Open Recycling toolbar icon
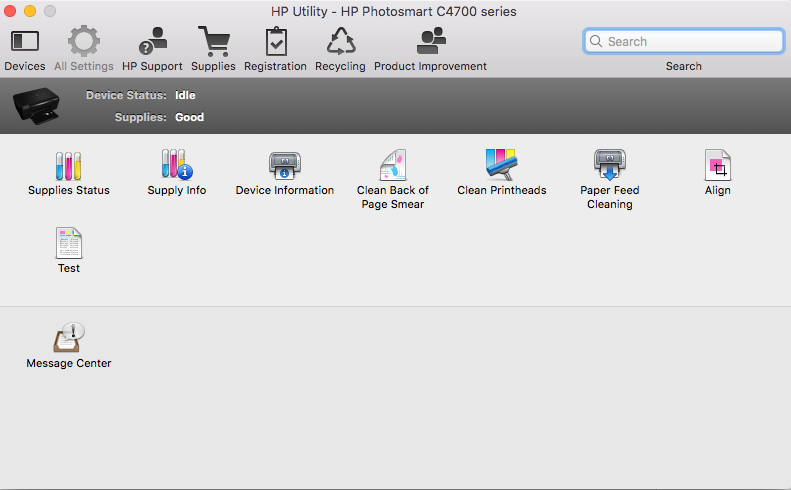 coord(341,41)
